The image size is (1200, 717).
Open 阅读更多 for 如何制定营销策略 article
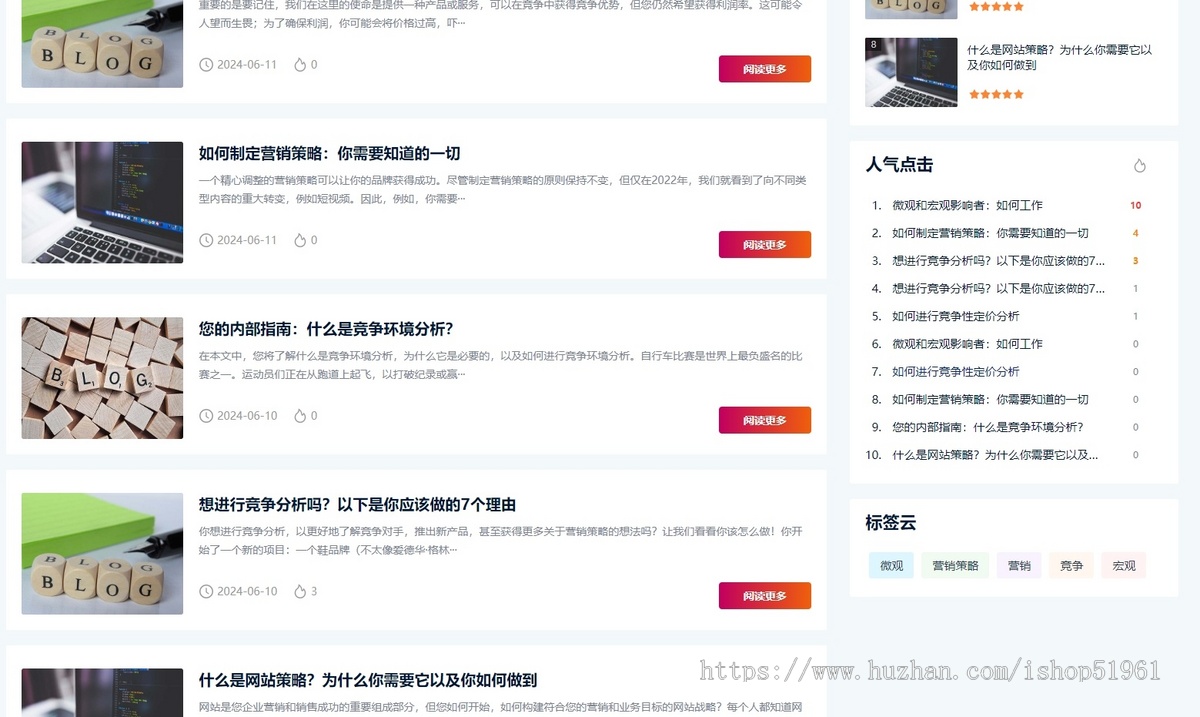tap(765, 245)
